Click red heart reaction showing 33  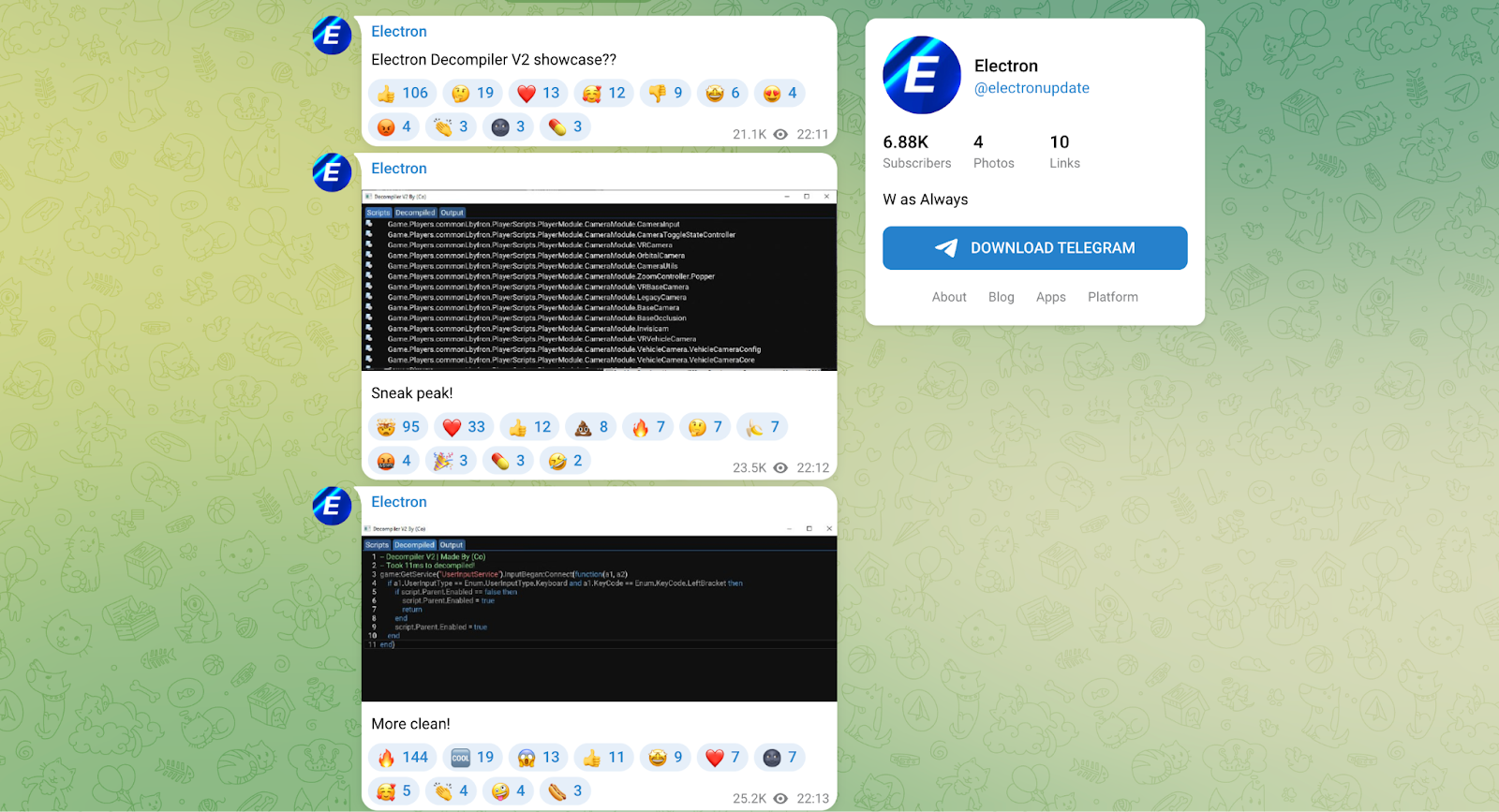pos(464,427)
